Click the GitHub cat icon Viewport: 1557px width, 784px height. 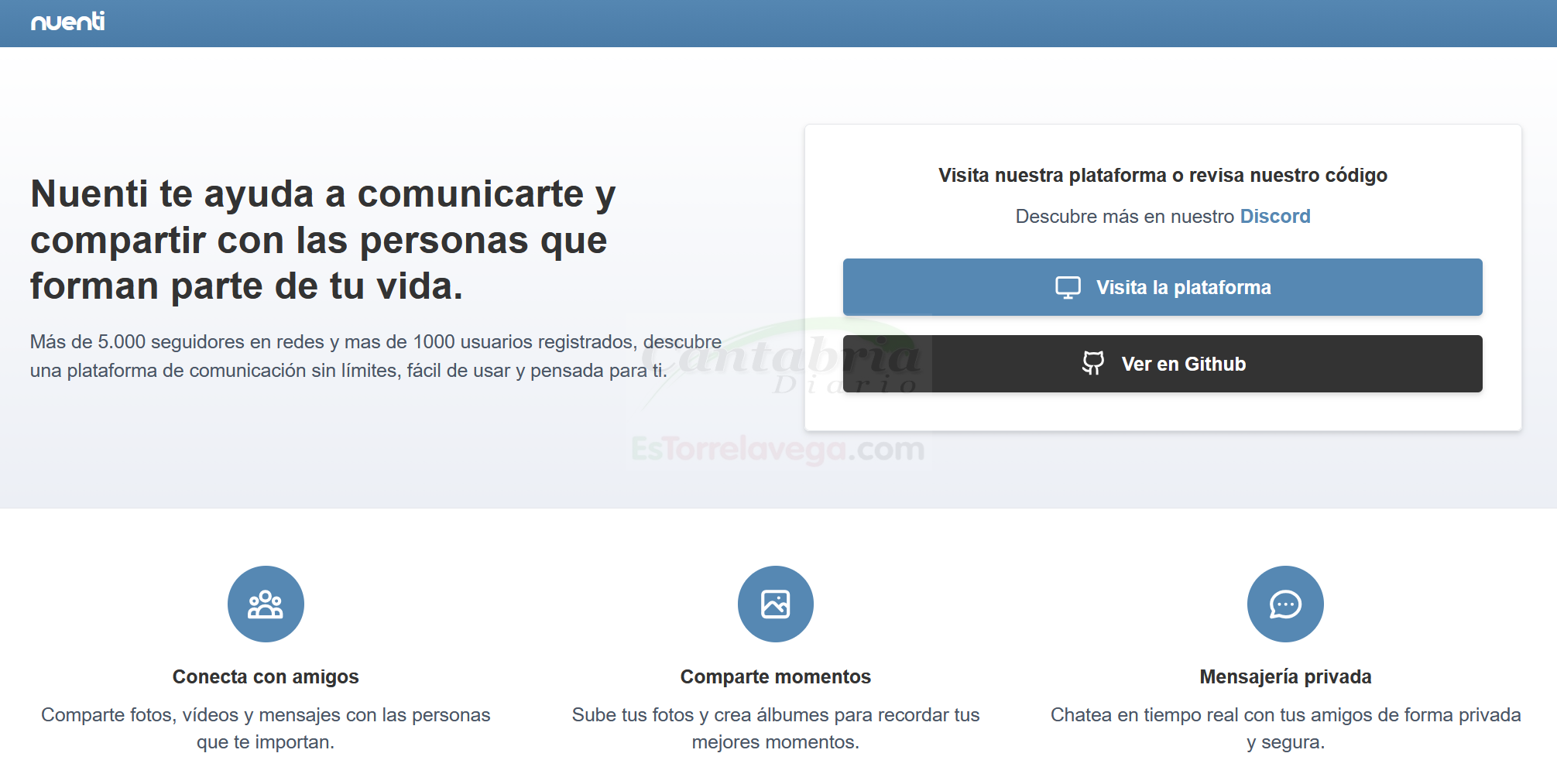[1092, 363]
